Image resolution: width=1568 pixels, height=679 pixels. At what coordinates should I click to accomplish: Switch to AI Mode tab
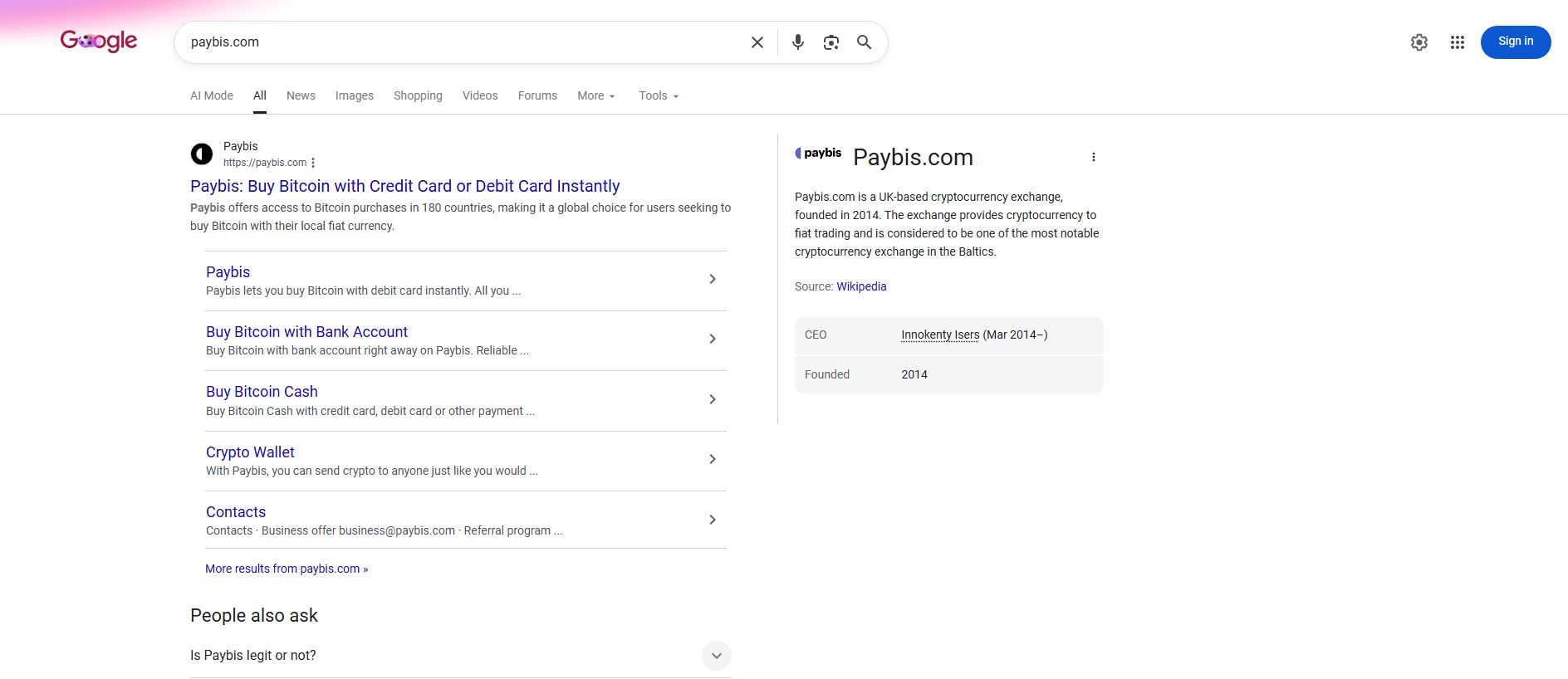[212, 95]
